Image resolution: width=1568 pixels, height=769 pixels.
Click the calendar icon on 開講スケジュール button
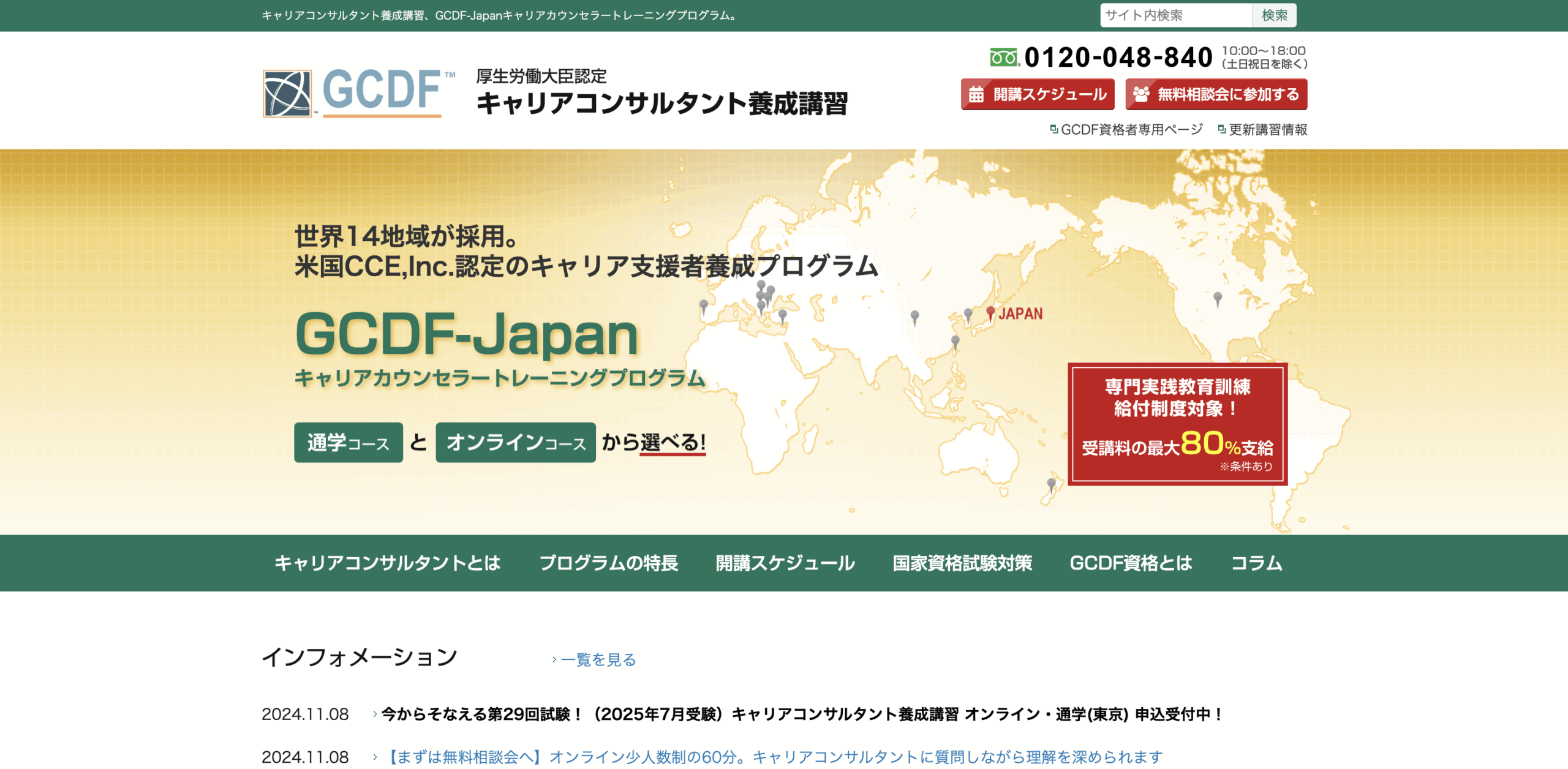tap(976, 94)
